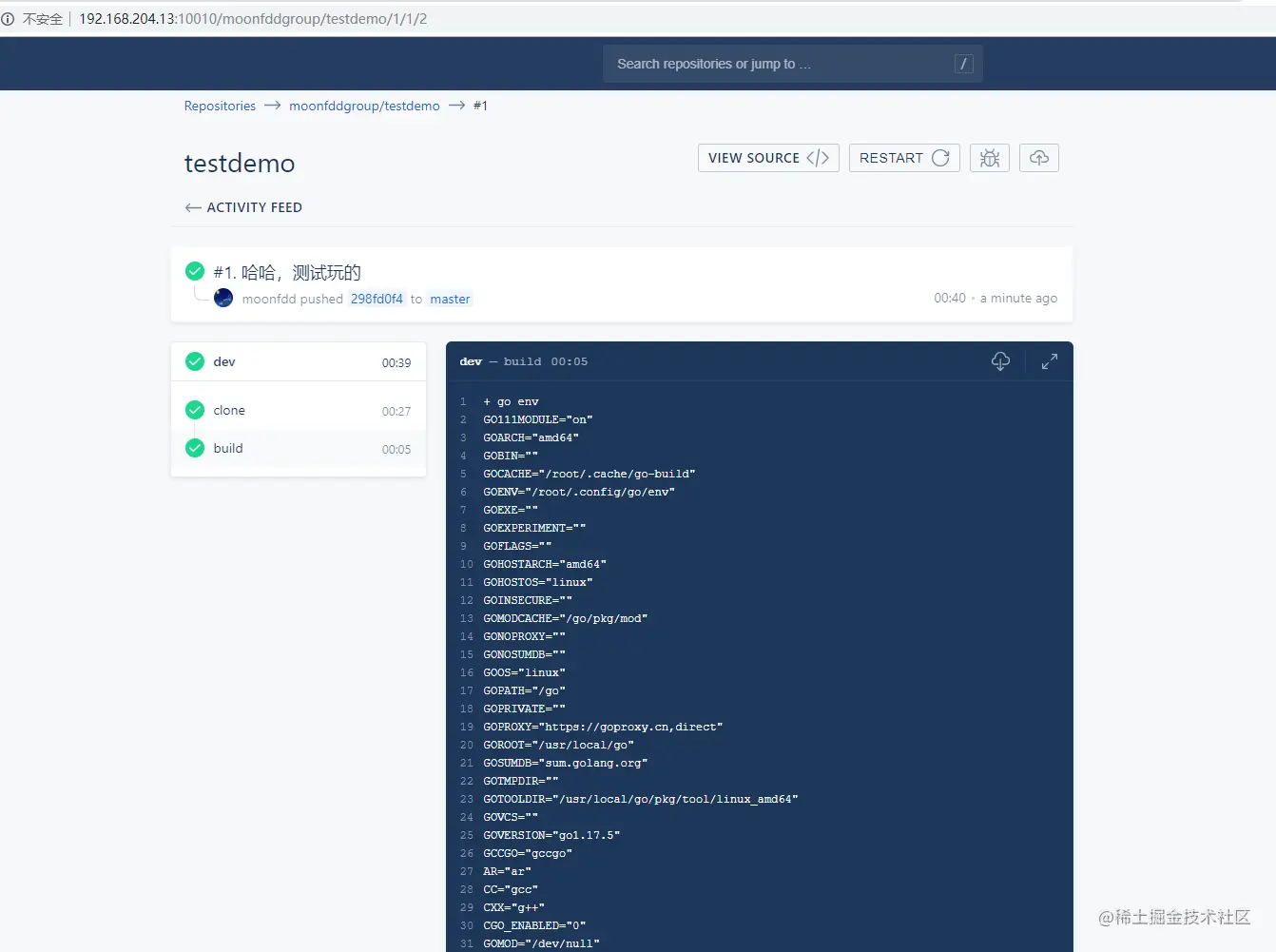Click log line CXX="g++"
Viewport: 1276px width, 952px height.
(x=513, y=907)
